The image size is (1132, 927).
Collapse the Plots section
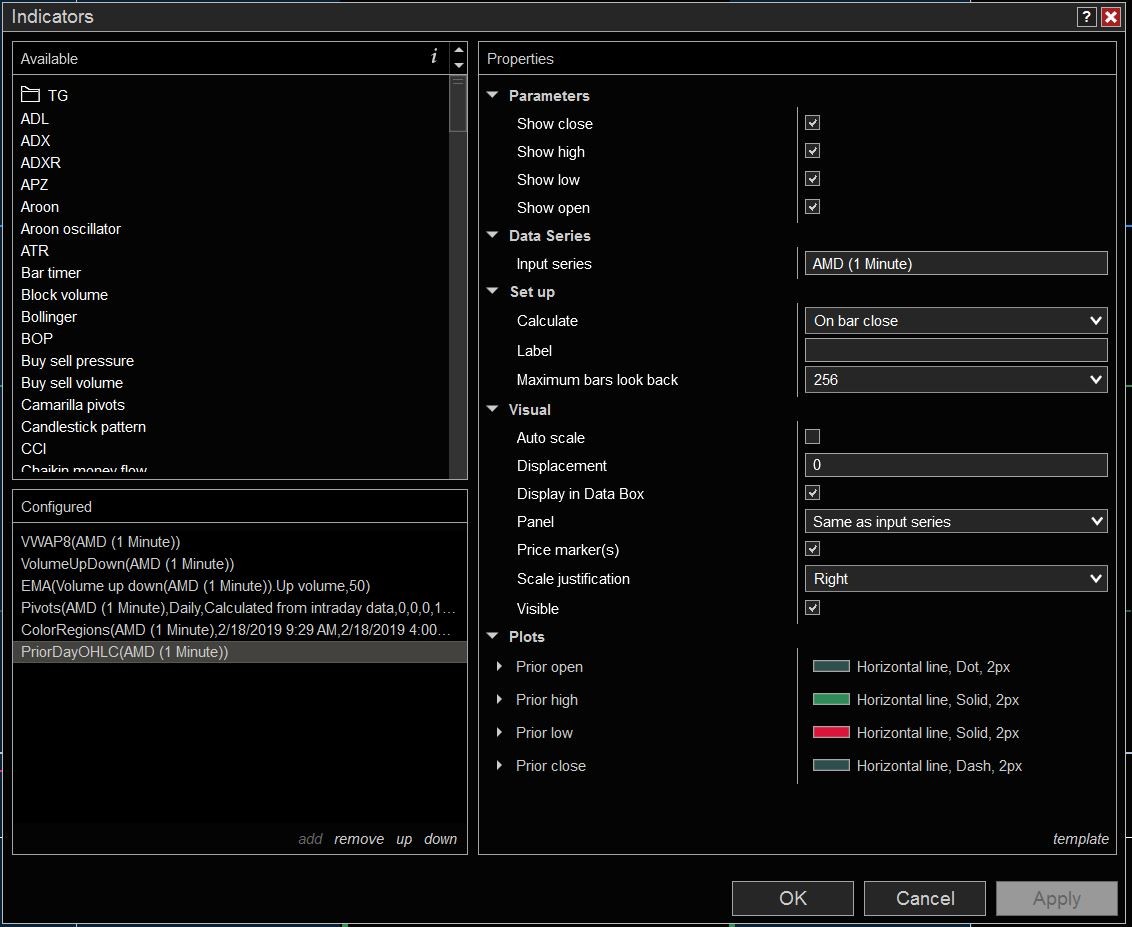pyautogui.click(x=493, y=636)
